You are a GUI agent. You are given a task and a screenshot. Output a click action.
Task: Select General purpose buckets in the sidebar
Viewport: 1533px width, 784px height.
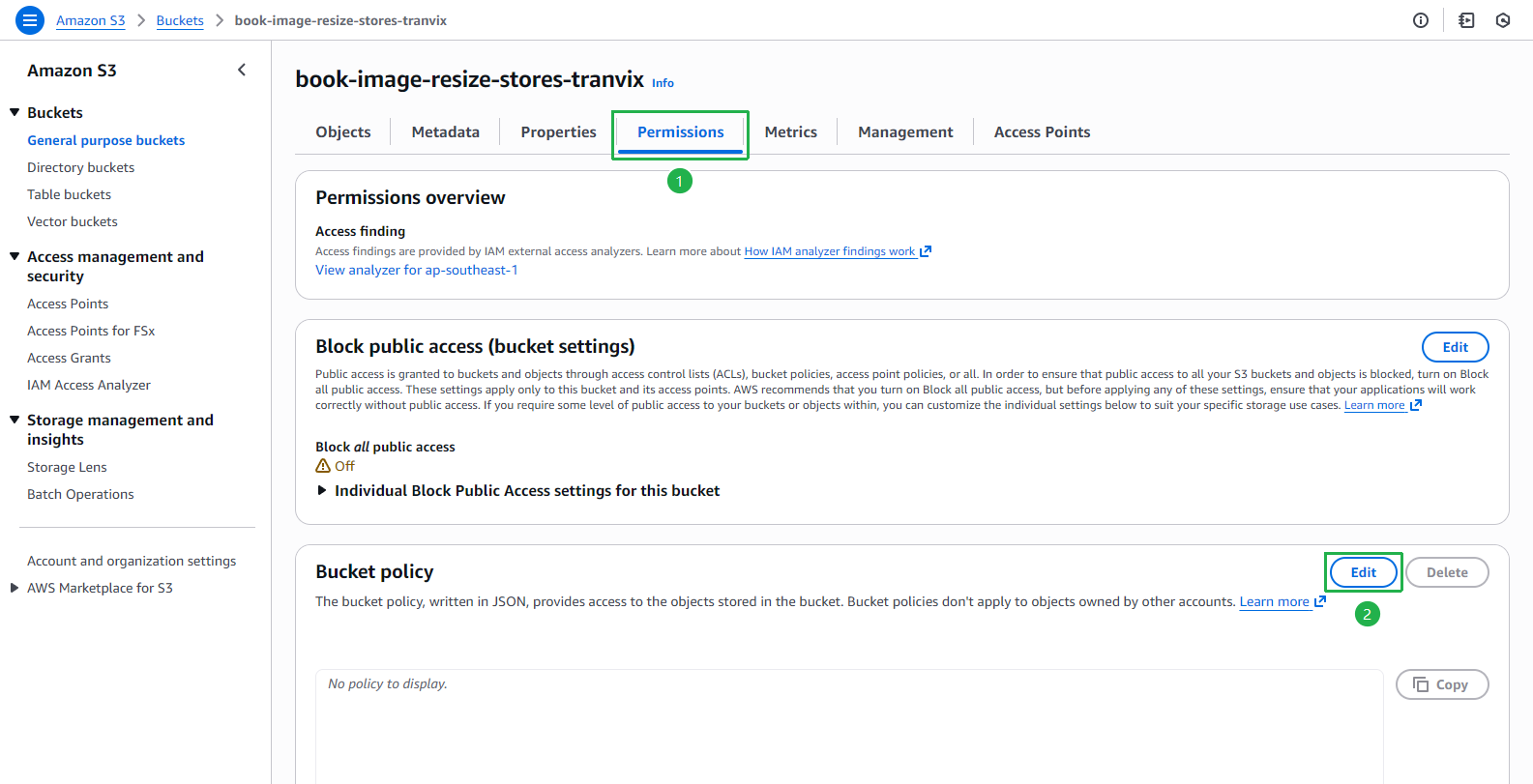pyautogui.click(x=106, y=140)
